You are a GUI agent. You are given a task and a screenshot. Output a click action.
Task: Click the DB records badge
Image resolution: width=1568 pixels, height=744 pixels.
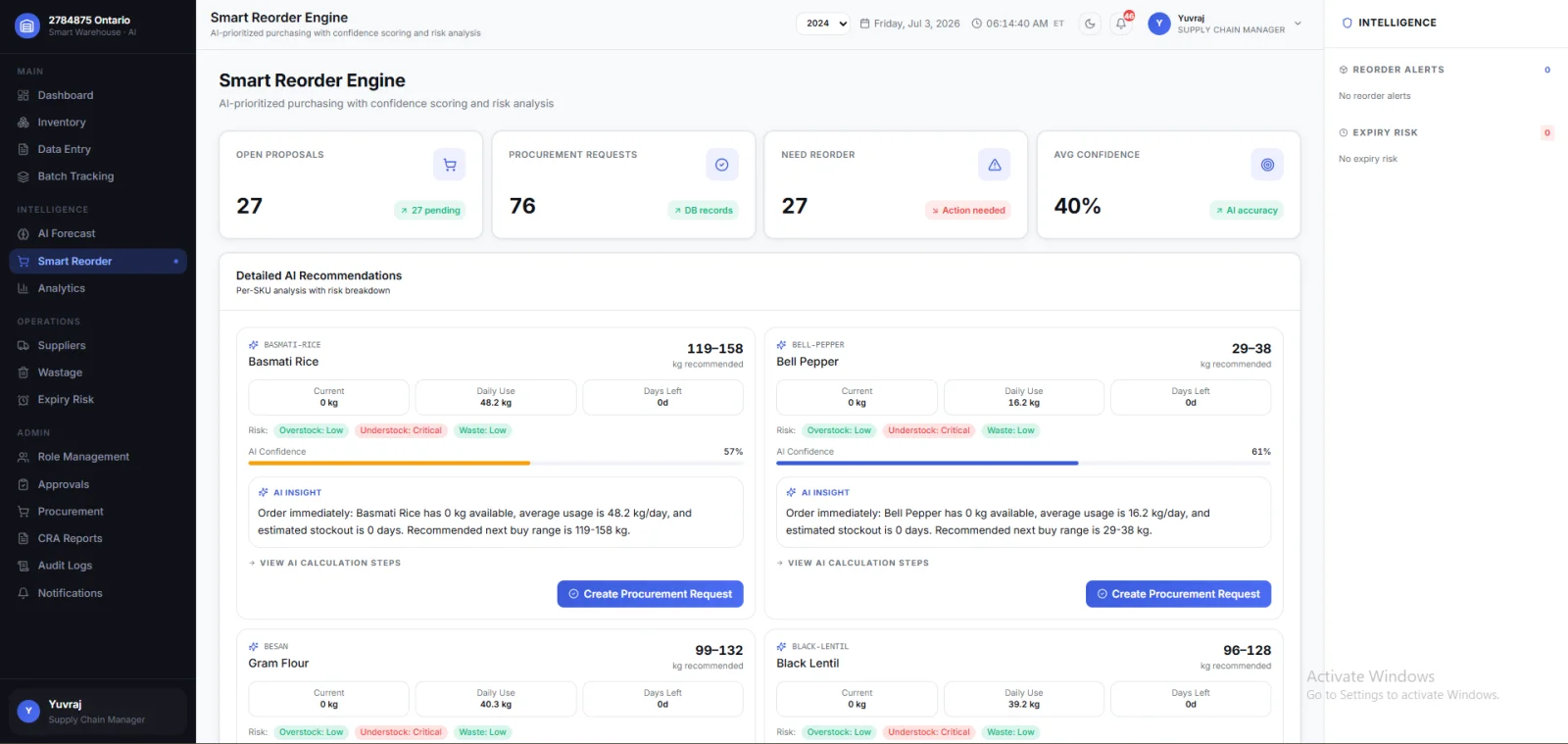coord(703,210)
